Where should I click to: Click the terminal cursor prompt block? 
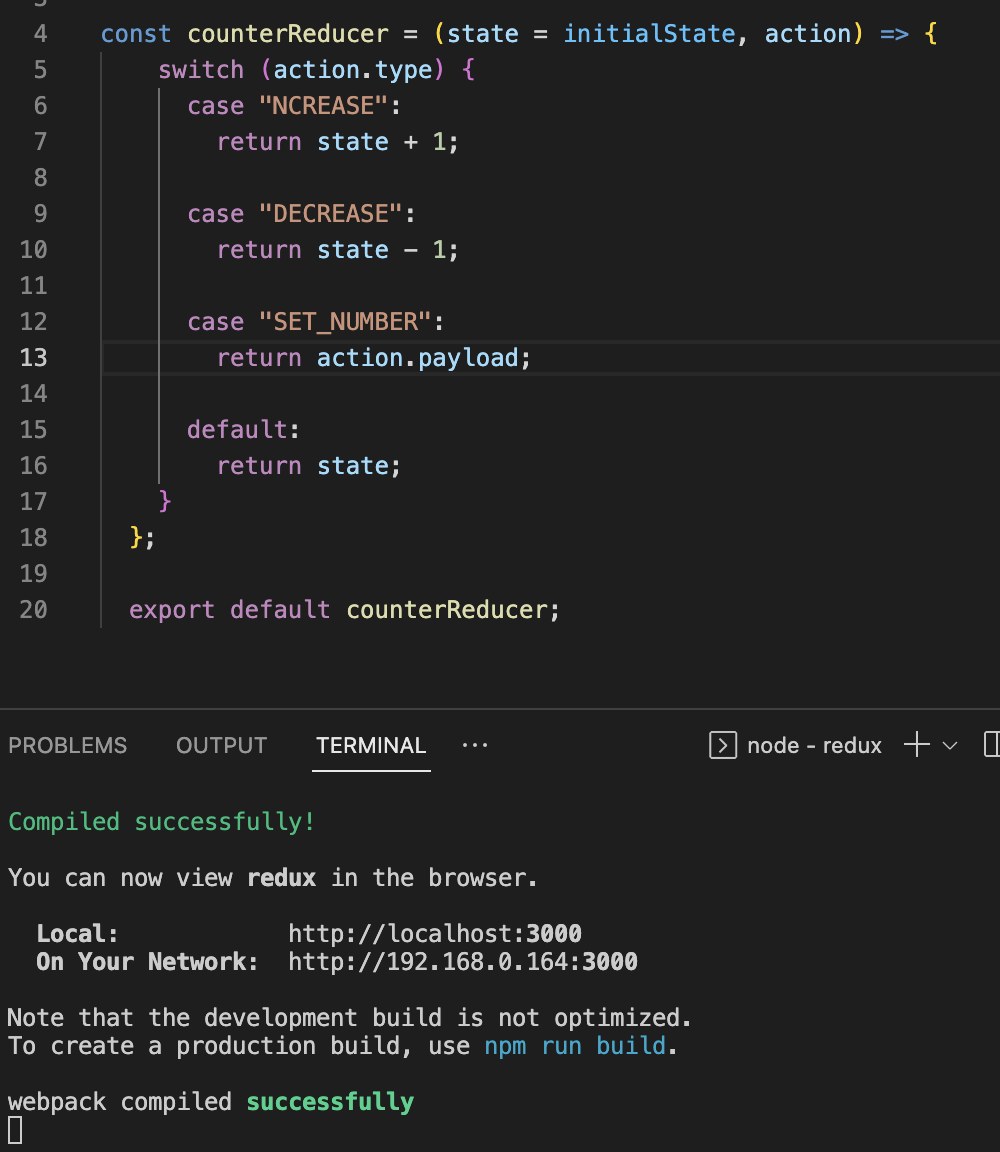point(15,1130)
